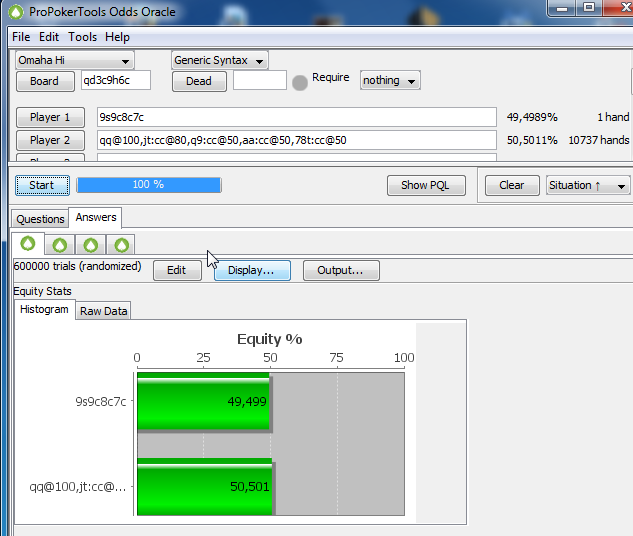Click the empty Dead cards input field
Image resolution: width=633 pixels, height=536 pixels.
point(260,80)
